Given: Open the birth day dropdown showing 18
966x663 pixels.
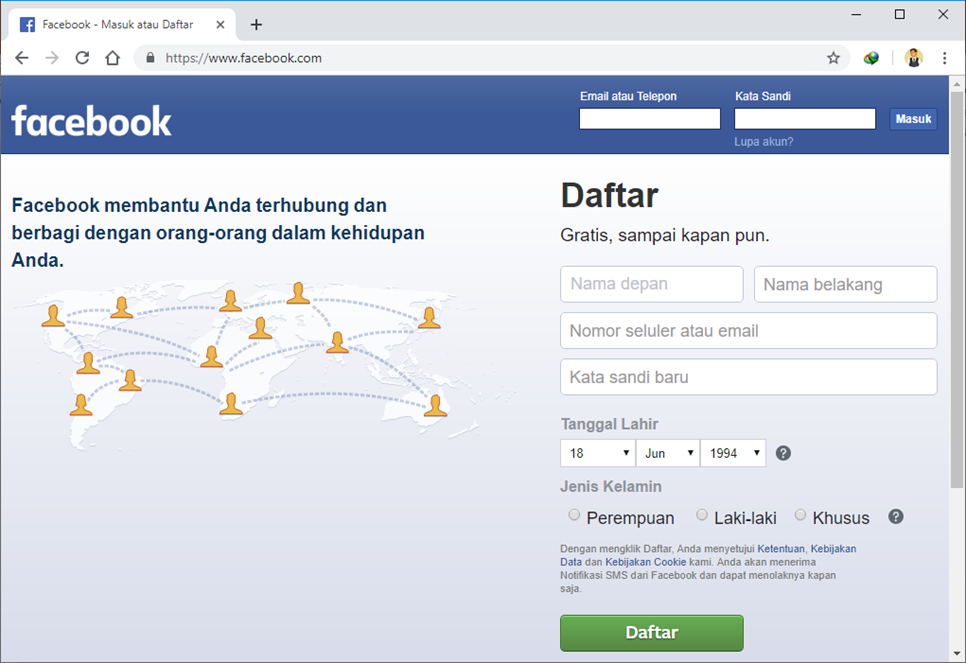Looking at the screenshot, I should click(x=597, y=453).
